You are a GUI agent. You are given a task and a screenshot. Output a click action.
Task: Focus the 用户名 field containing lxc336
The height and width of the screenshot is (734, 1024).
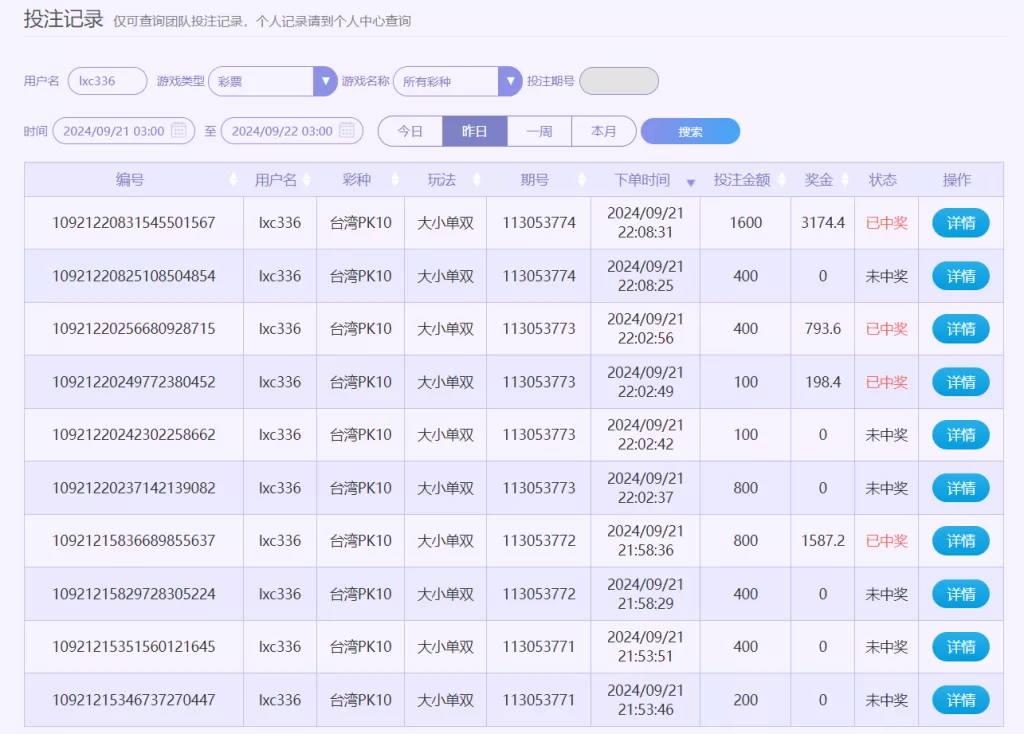[107, 81]
